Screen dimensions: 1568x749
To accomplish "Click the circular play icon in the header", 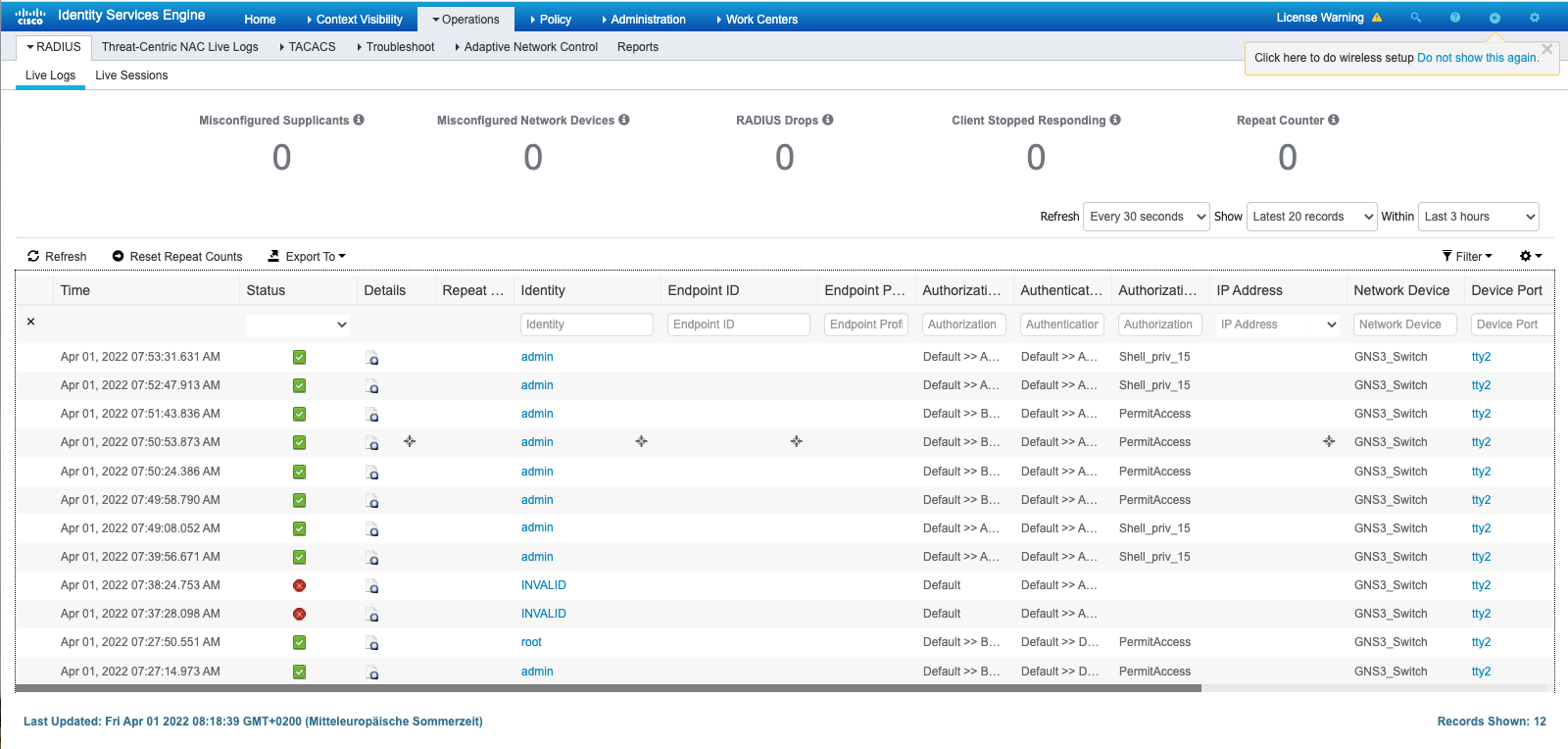I will (x=1494, y=18).
